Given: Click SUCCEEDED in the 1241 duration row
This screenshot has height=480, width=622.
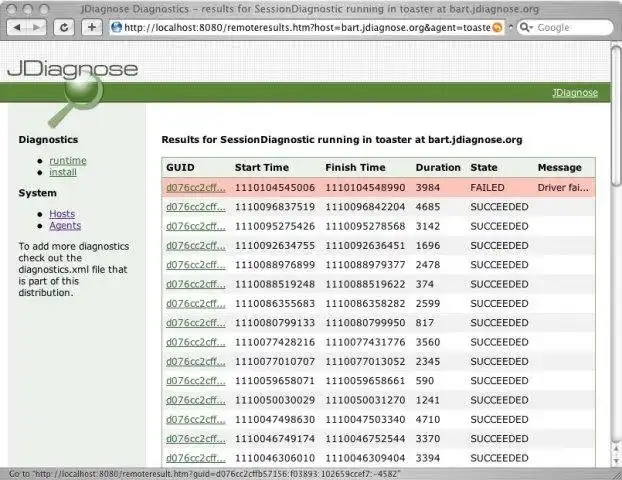Looking at the screenshot, I should (499, 400).
